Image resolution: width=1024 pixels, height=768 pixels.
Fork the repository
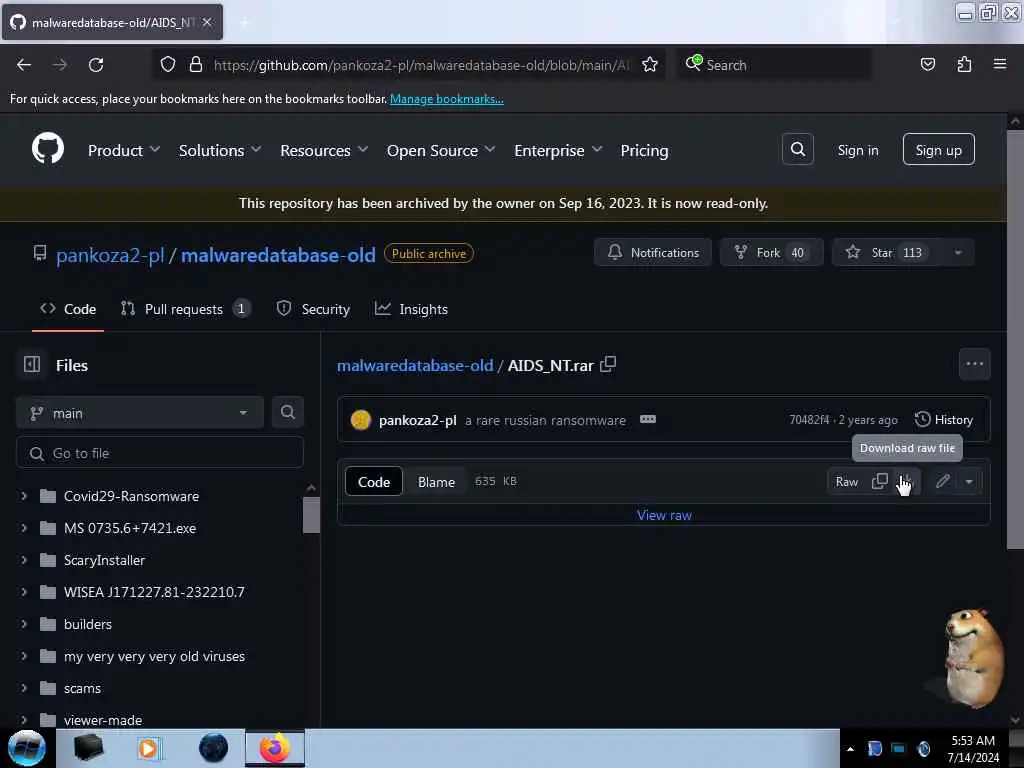tap(771, 253)
